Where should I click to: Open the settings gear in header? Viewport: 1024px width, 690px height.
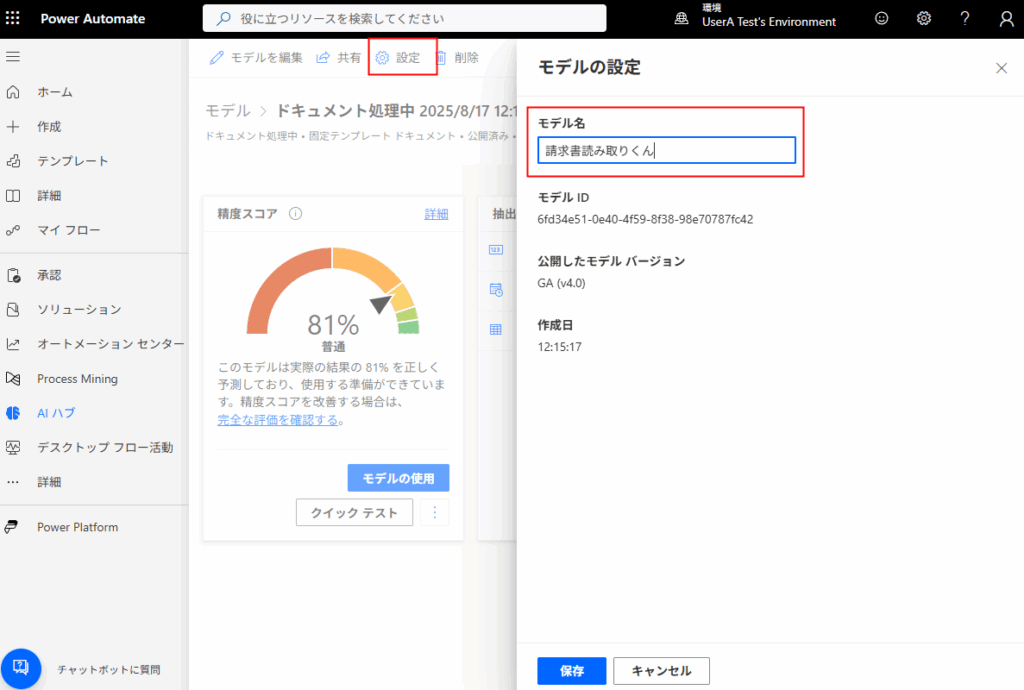click(x=923, y=18)
